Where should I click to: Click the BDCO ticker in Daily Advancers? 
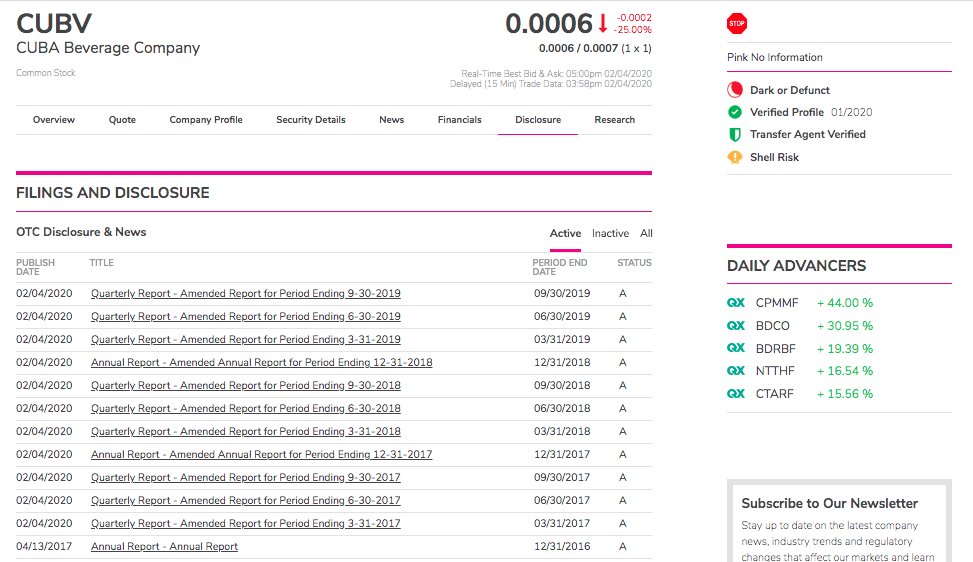point(773,326)
